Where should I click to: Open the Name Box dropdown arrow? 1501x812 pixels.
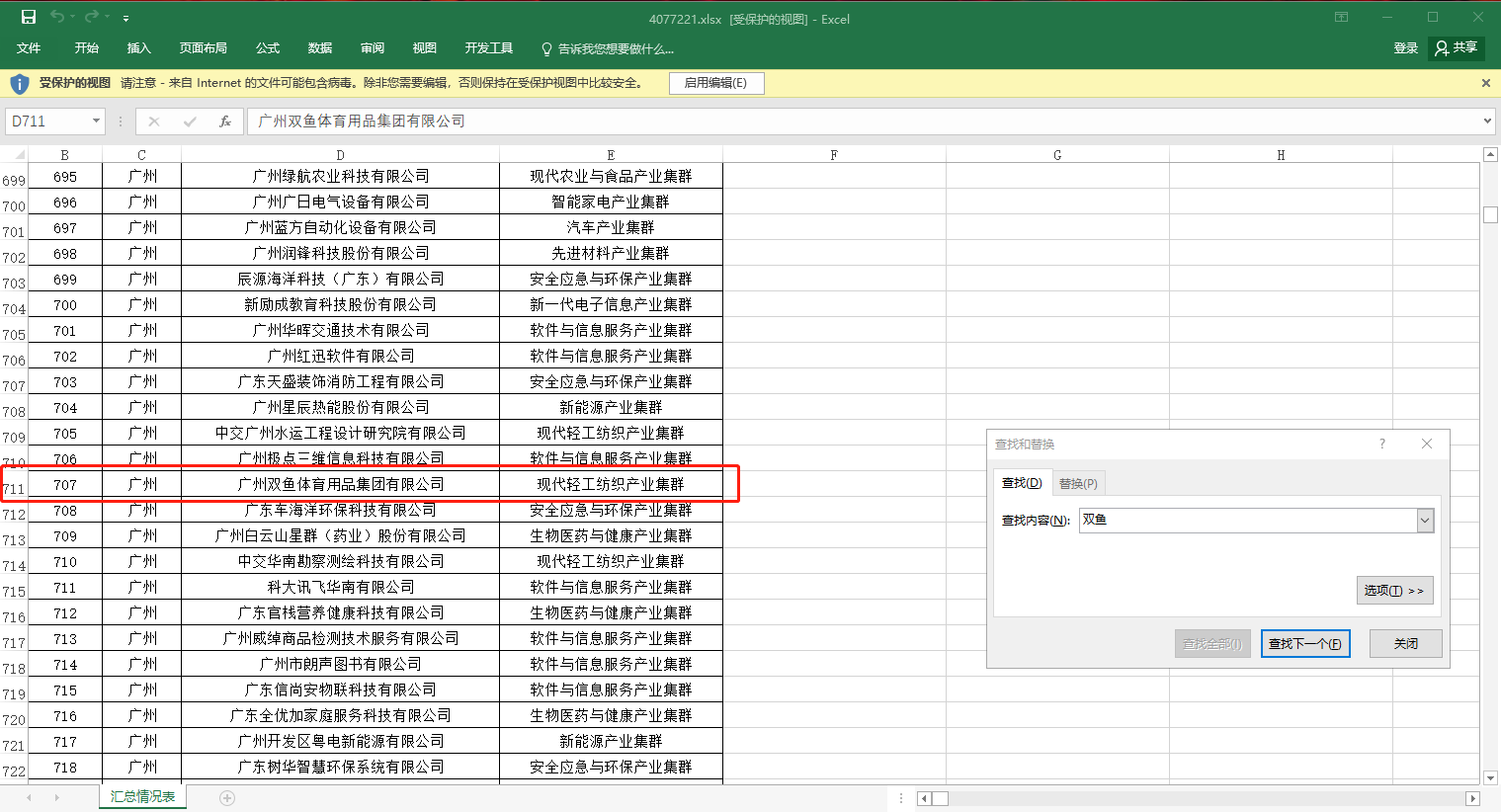pyautogui.click(x=96, y=122)
